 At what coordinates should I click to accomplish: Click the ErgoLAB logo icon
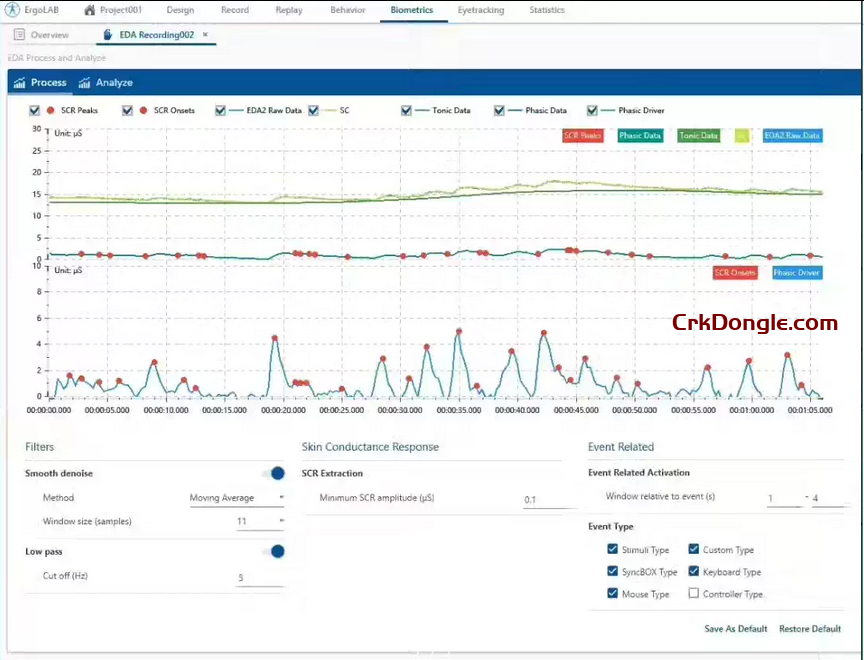coord(10,10)
